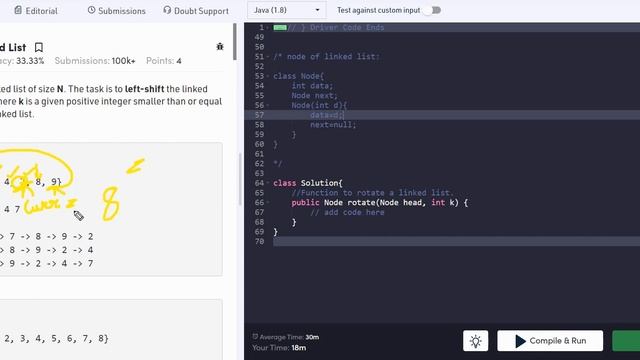640x360 pixels.
Task: Toggle editor theme with lightbulb button
Action: (476, 341)
